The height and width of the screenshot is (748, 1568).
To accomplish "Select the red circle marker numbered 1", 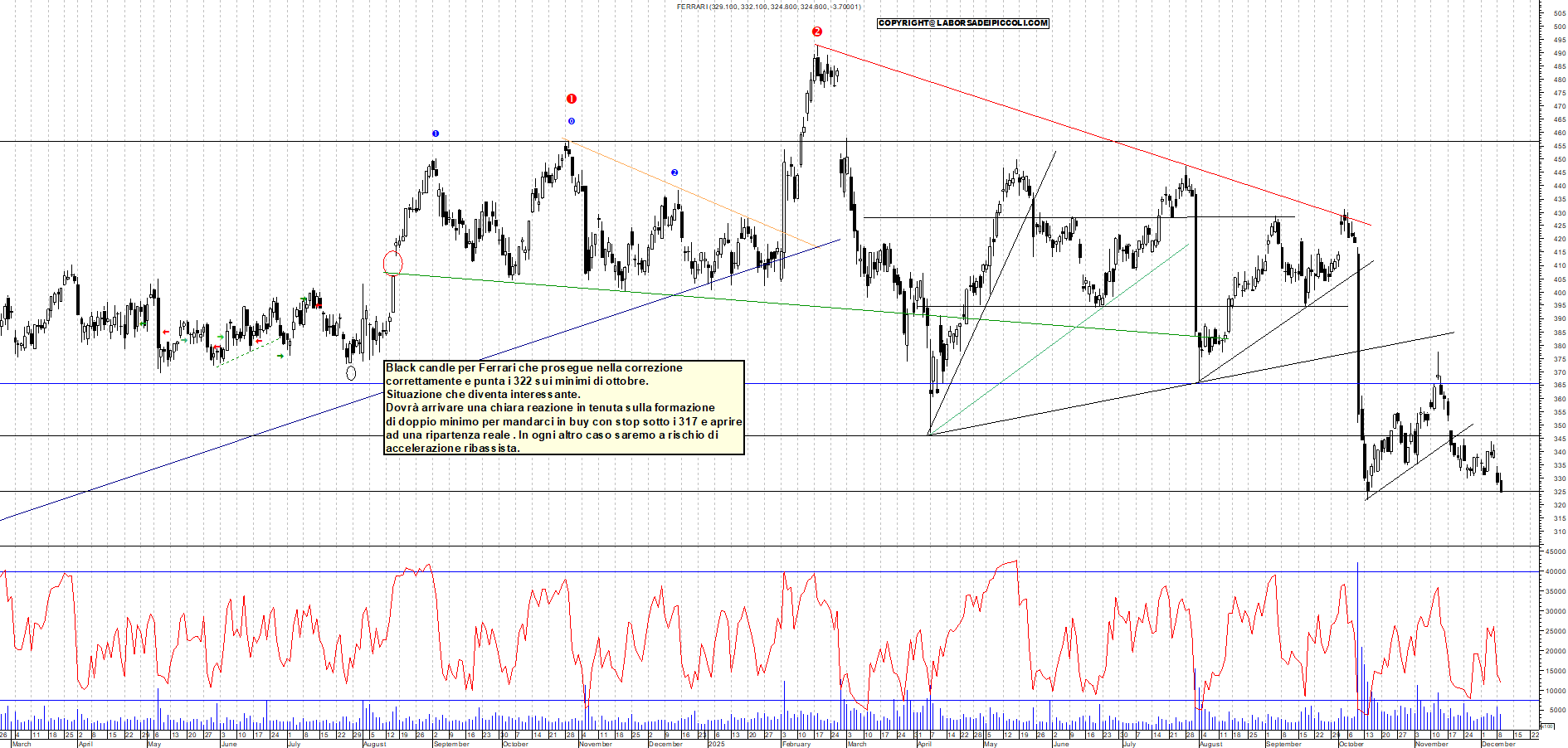I will (x=571, y=99).
